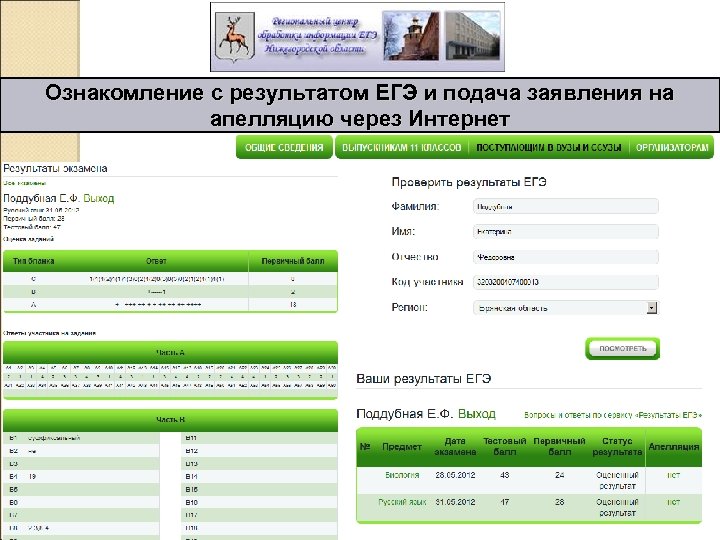Open the Регион dropdown list

click(x=566, y=308)
